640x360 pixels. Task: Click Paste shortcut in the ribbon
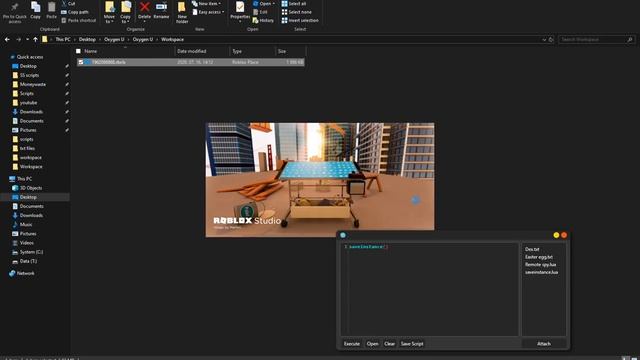78,20
